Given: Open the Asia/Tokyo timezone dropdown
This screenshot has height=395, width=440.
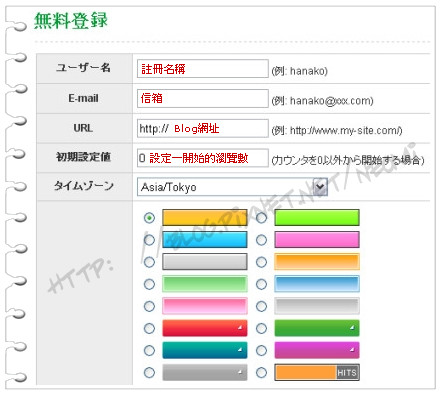Looking at the screenshot, I should [232, 187].
